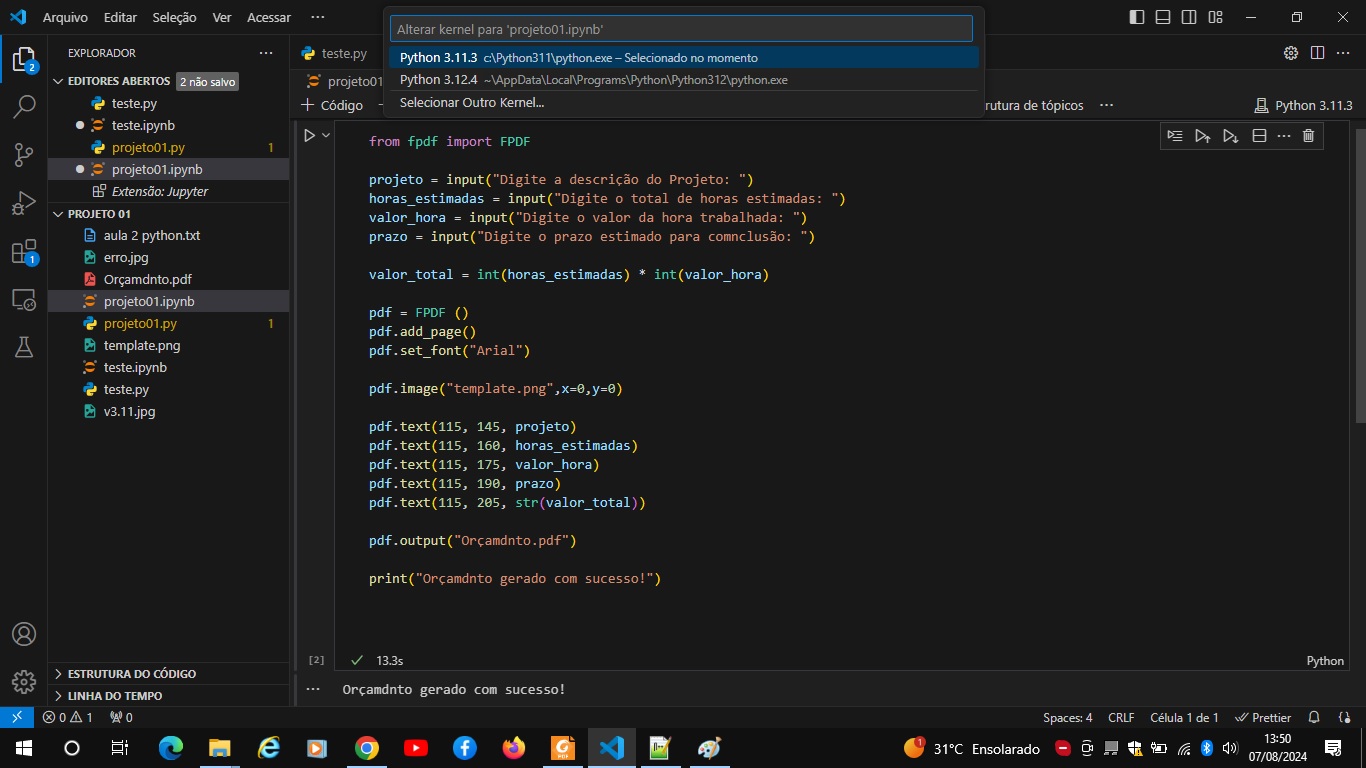Open the Testing flask icon
The image size is (1366, 768).
[x=24, y=346]
